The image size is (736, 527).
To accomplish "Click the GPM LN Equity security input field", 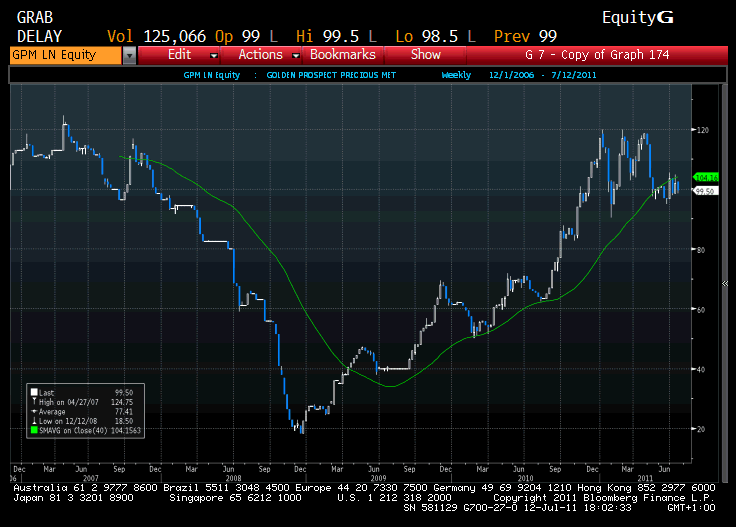I will click(x=64, y=55).
